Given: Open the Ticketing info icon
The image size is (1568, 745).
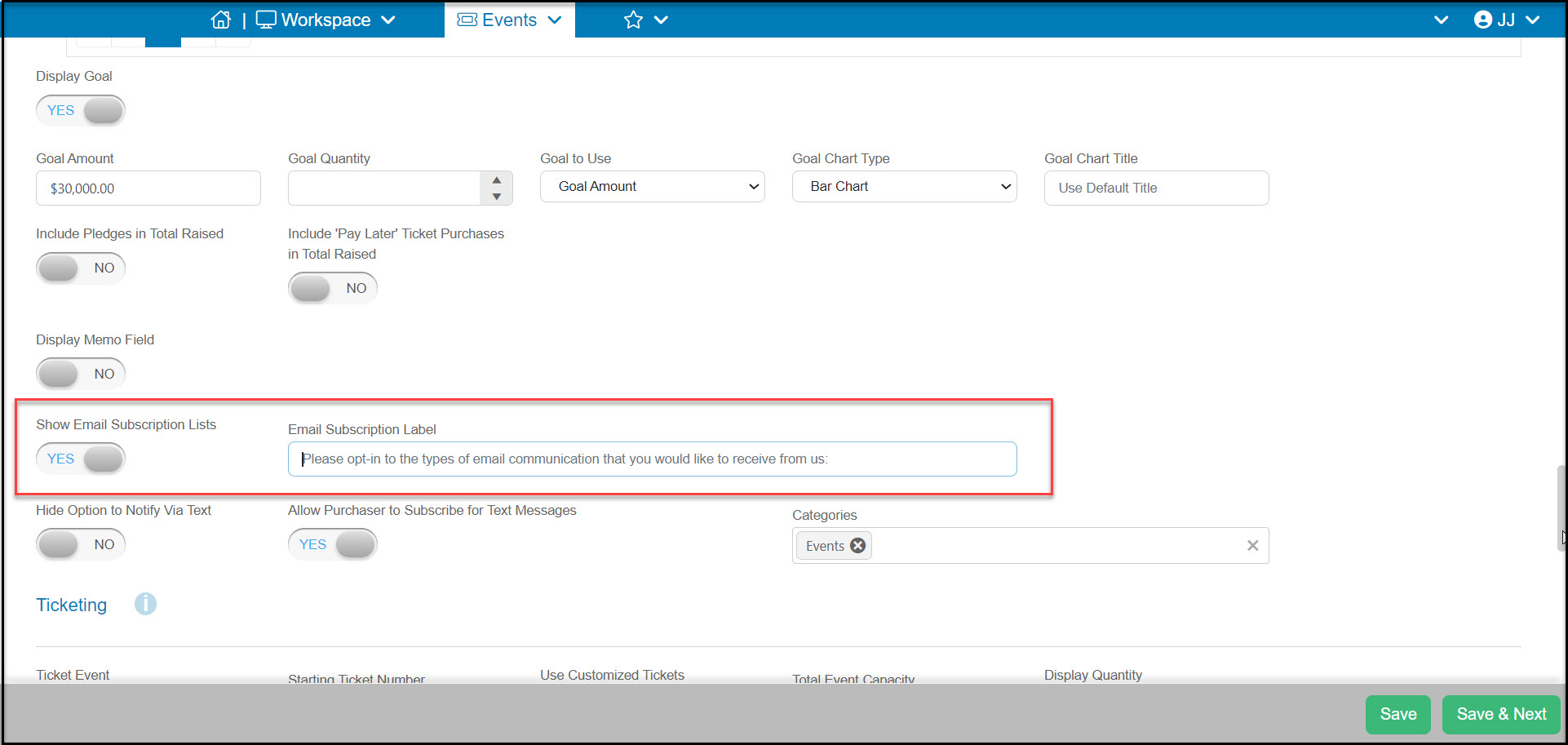Looking at the screenshot, I should 145,604.
